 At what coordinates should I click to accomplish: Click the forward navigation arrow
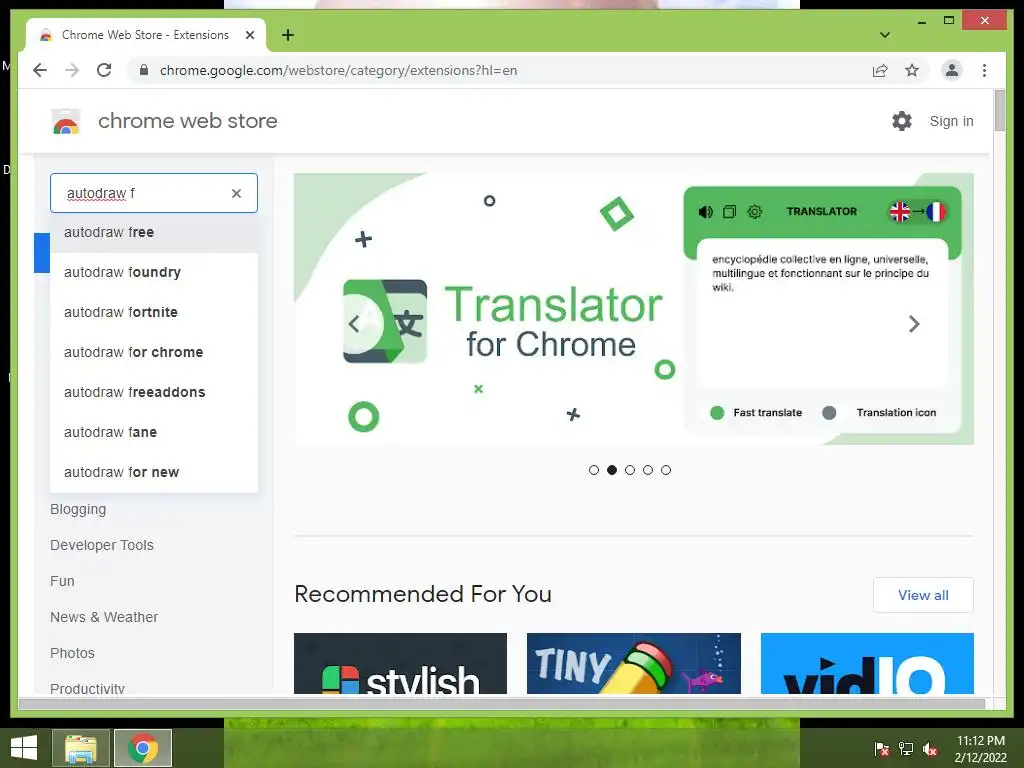(72, 71)
